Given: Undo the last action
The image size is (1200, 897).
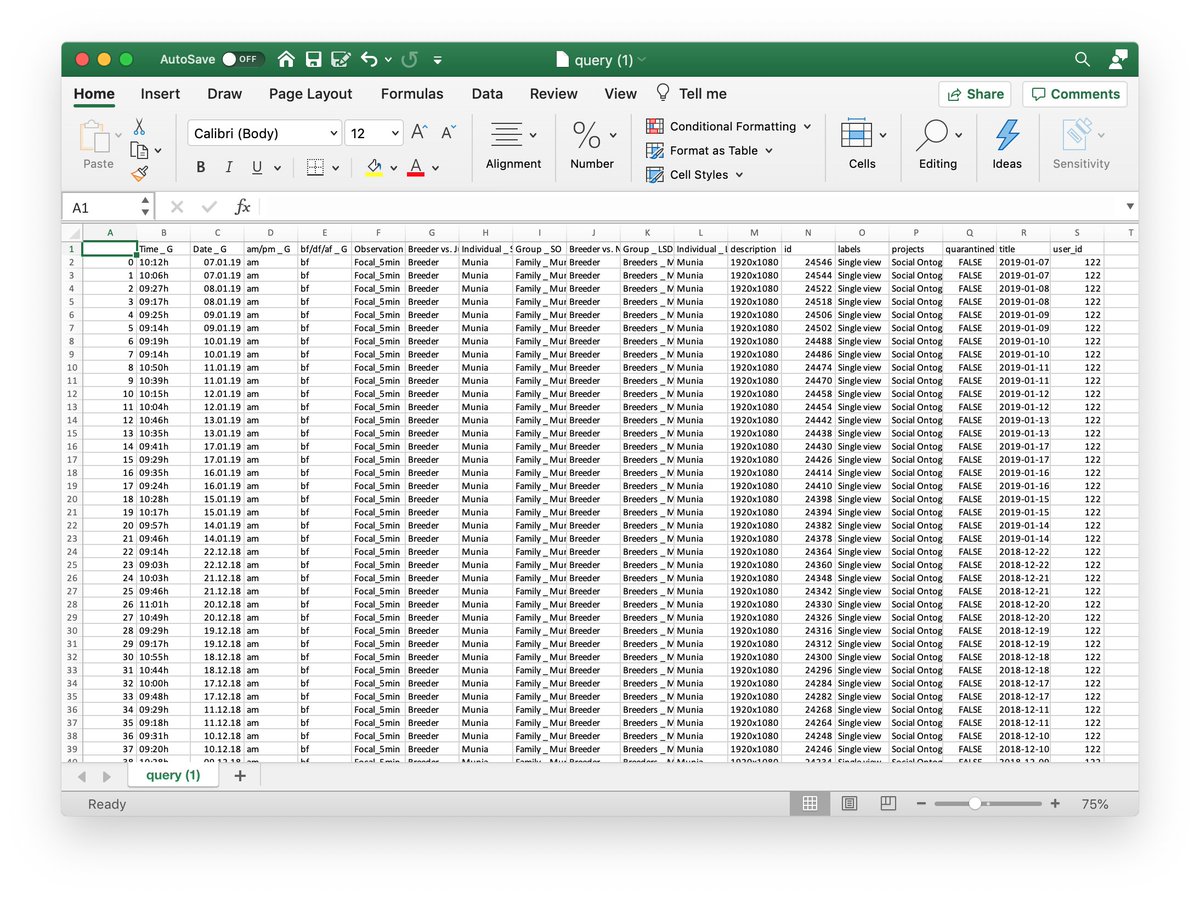Looking at the screenshot, I should point(368,59).
